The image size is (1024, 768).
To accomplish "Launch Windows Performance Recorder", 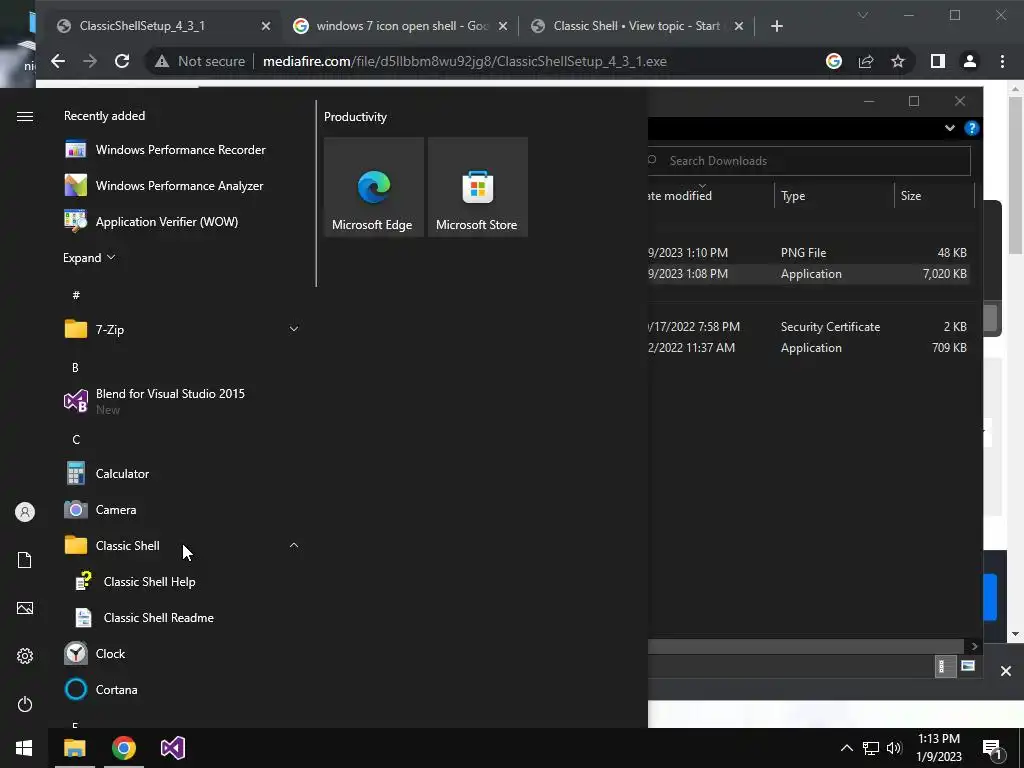I will coord(182,150).
